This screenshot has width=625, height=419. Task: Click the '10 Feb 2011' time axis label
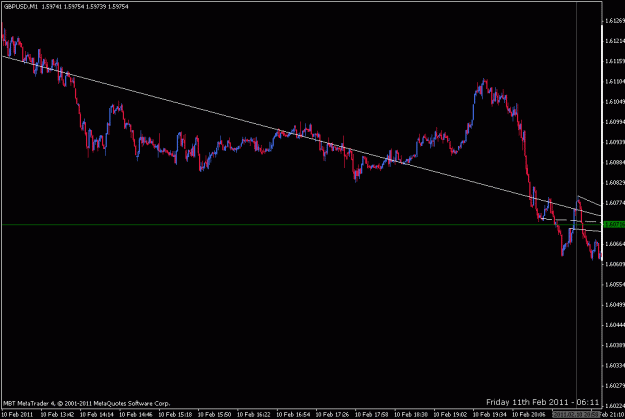point(17,415)
